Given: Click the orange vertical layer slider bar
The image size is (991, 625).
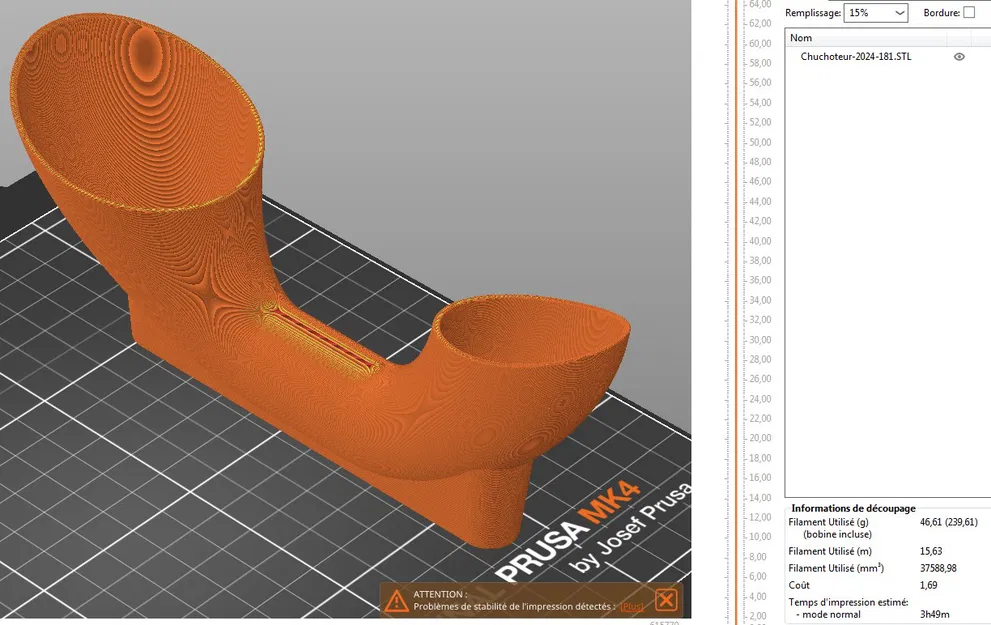Looking at the screenshot, I should click(x=736, y=312).
